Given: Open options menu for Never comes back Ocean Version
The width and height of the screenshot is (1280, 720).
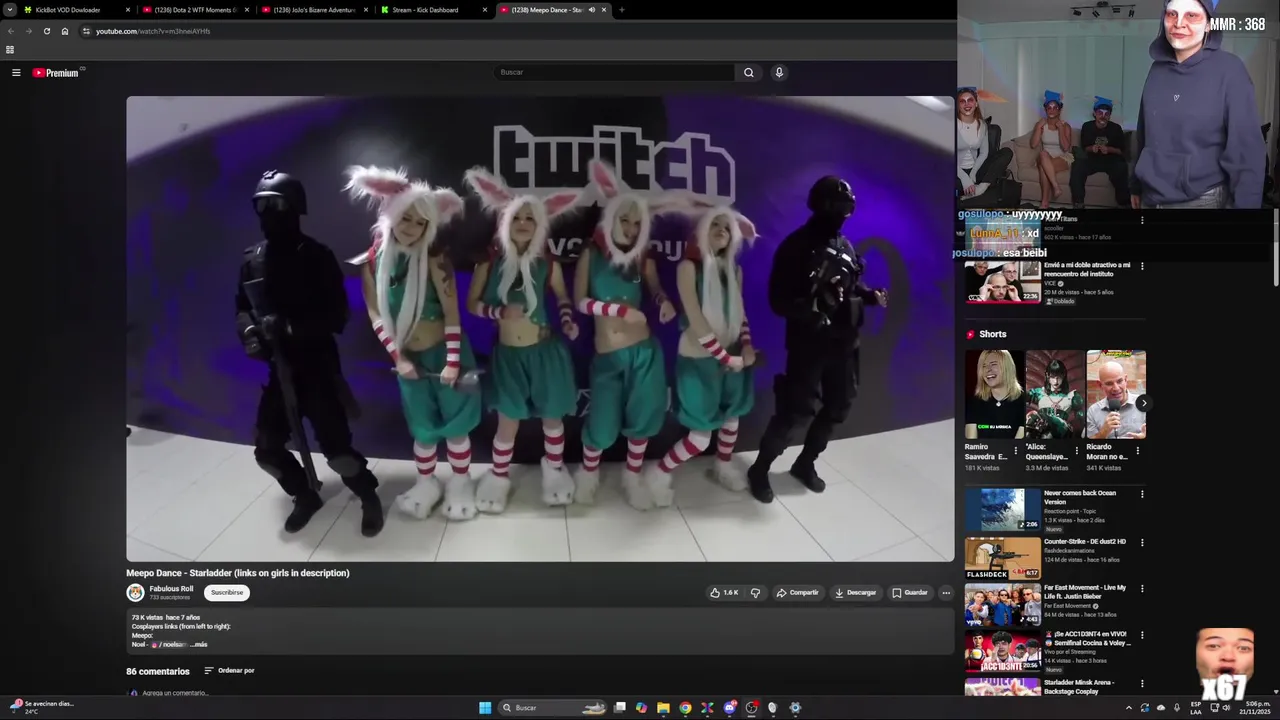Looking at the screenshot, I should click(x=1142, y=494).
